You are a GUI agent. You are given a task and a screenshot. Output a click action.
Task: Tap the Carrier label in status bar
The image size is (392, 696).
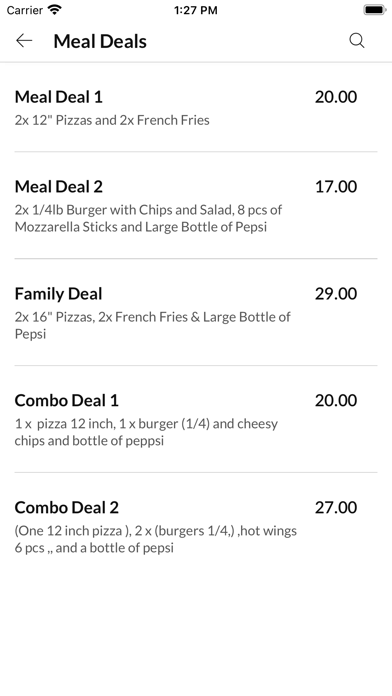click(25, 10)
